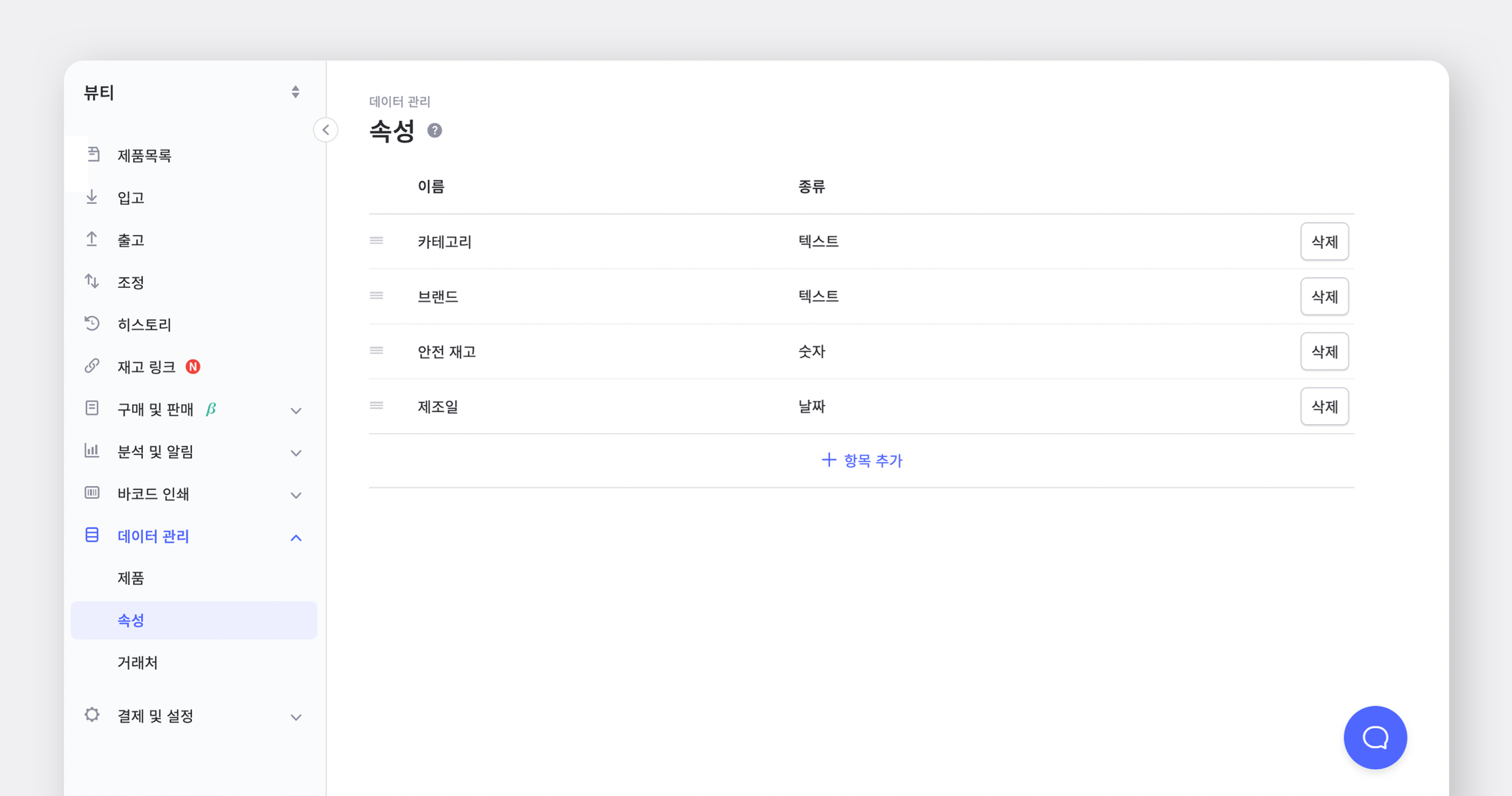Open the 재고 링크 menu item
Image resolution: width=1512 pixels, height=796 pixels.
click(x=147, y=367)
